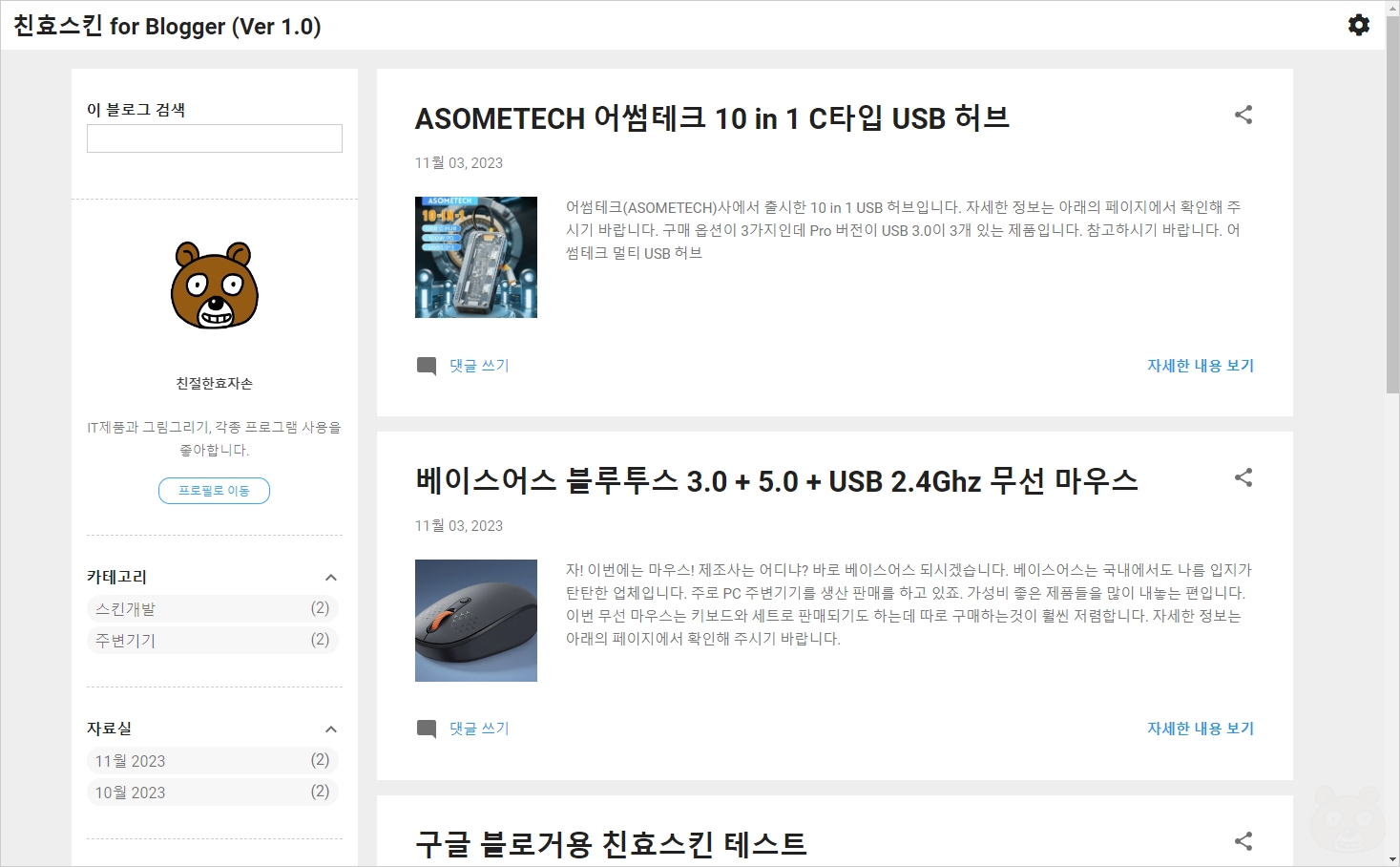The width and height of the screenshot is (1400, 867).
Task: Click the scrollbar up arrow
Action: pyautogui.click(x=1392, y=8)
